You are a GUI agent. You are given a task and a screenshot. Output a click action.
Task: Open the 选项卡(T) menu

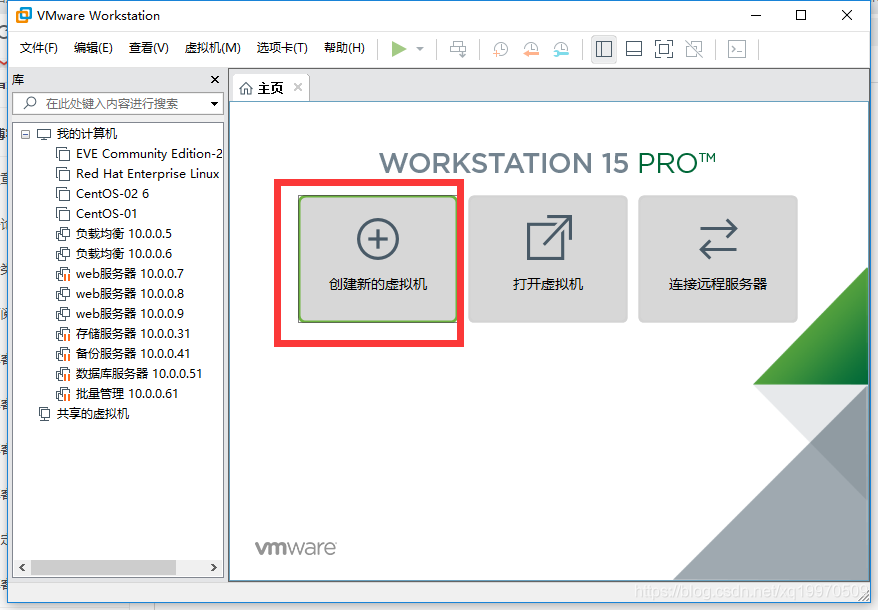tap(282, 48)
